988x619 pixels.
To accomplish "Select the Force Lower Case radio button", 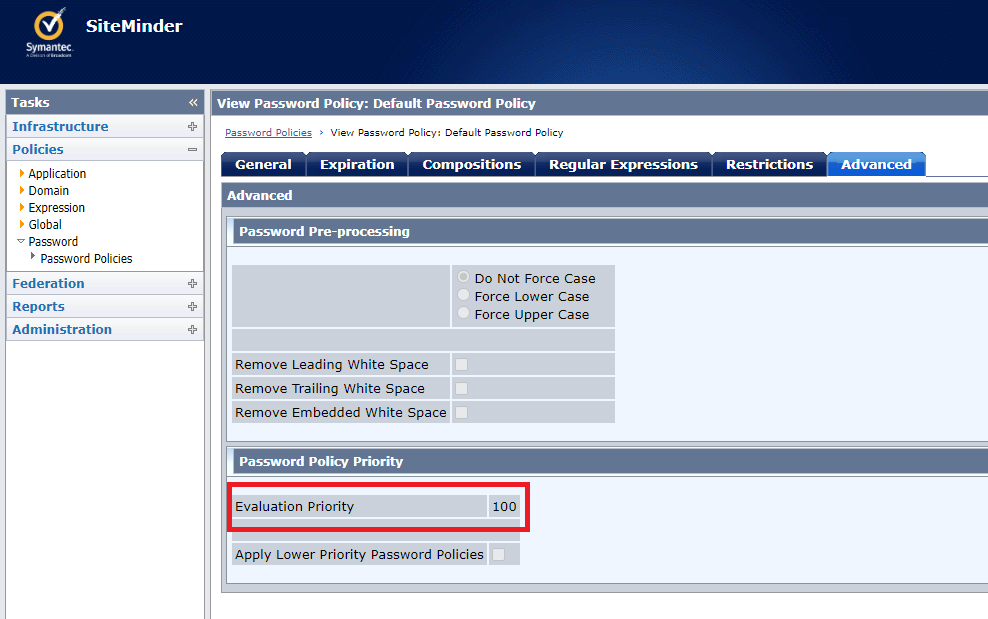I will [463, 295].
